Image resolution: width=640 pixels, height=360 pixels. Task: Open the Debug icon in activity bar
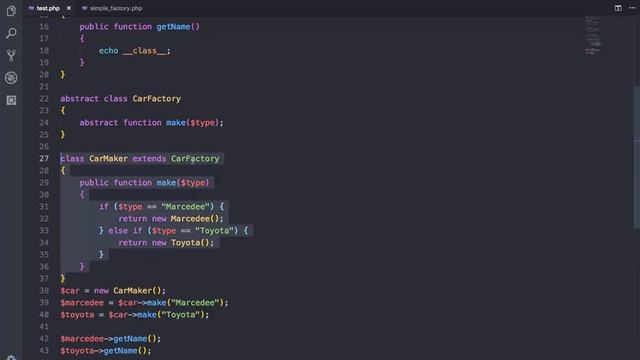[11, 78]
